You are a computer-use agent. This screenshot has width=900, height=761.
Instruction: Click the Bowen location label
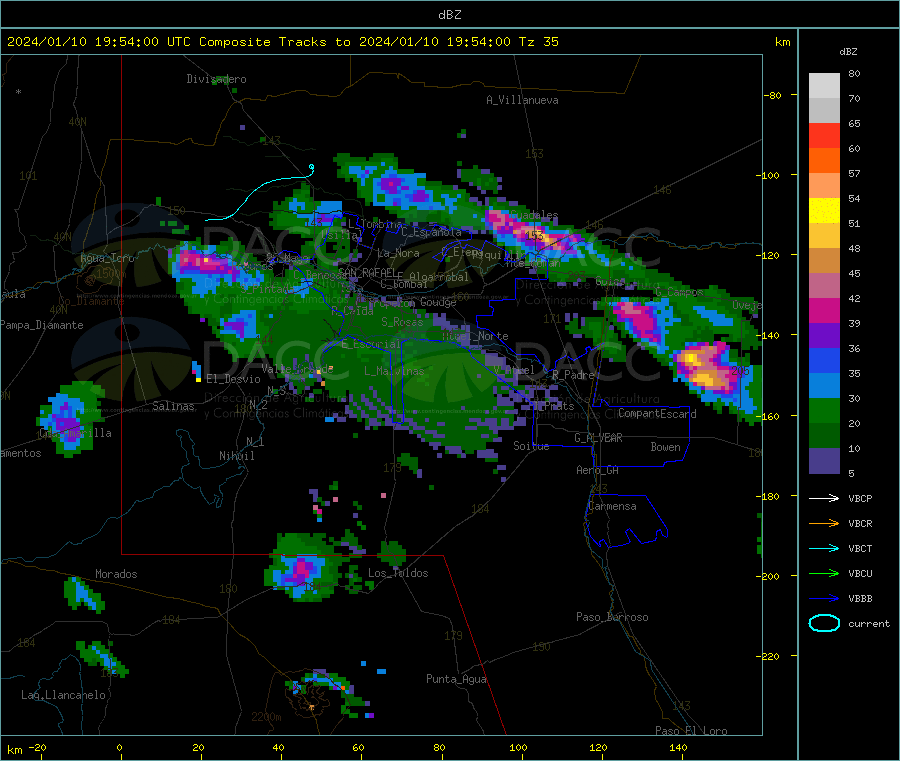[665, 447]
